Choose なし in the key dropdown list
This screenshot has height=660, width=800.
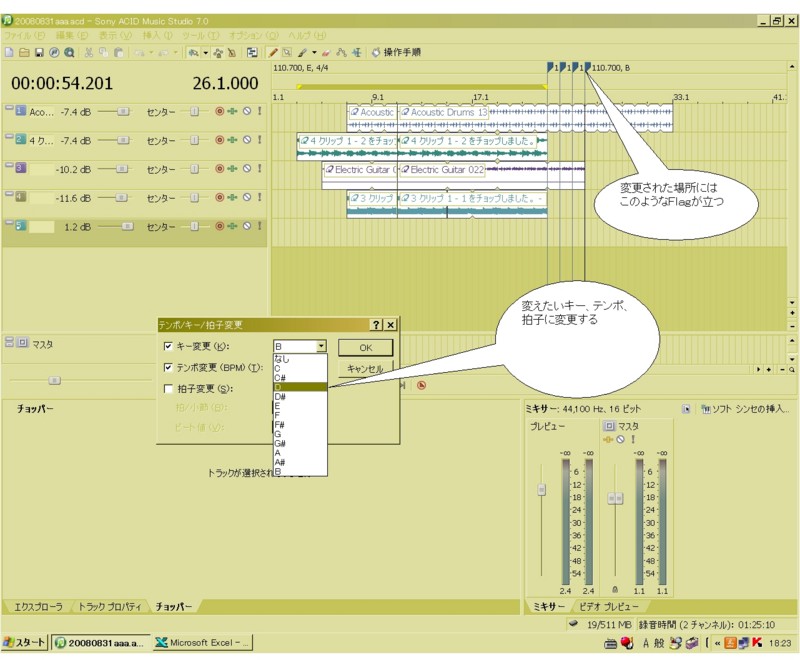300,359
